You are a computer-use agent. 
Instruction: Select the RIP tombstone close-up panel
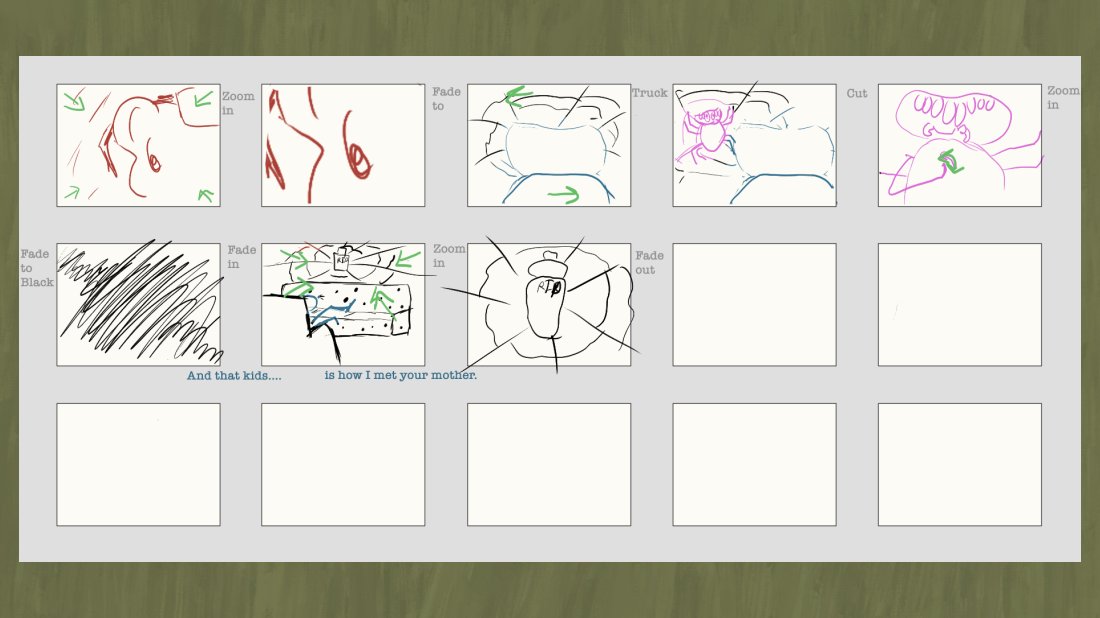[x=549, y=304]
